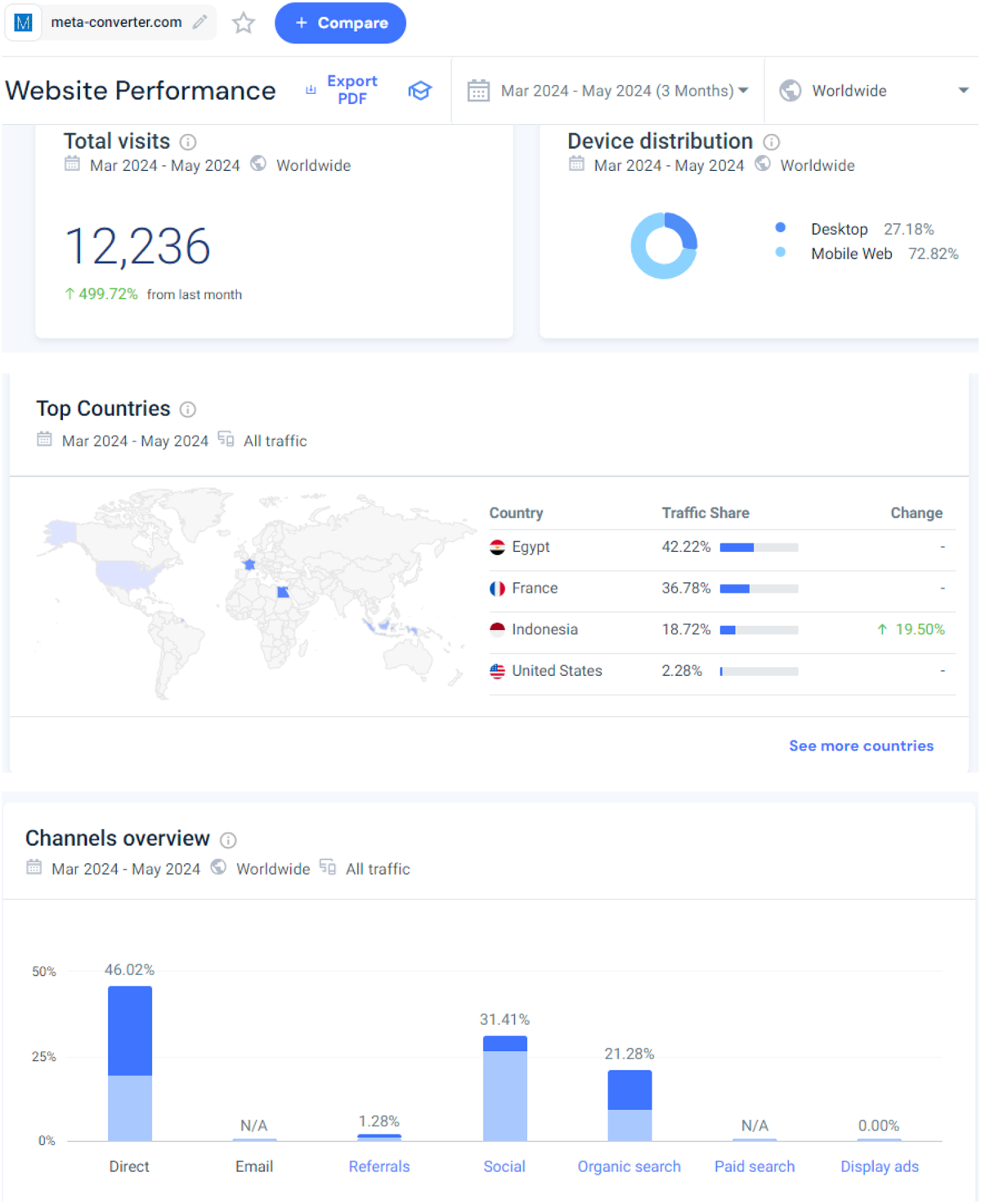The image size is (981, 1204).
Task: Click the pencil edit icon beside meta-converter.com
Action: 199,22
